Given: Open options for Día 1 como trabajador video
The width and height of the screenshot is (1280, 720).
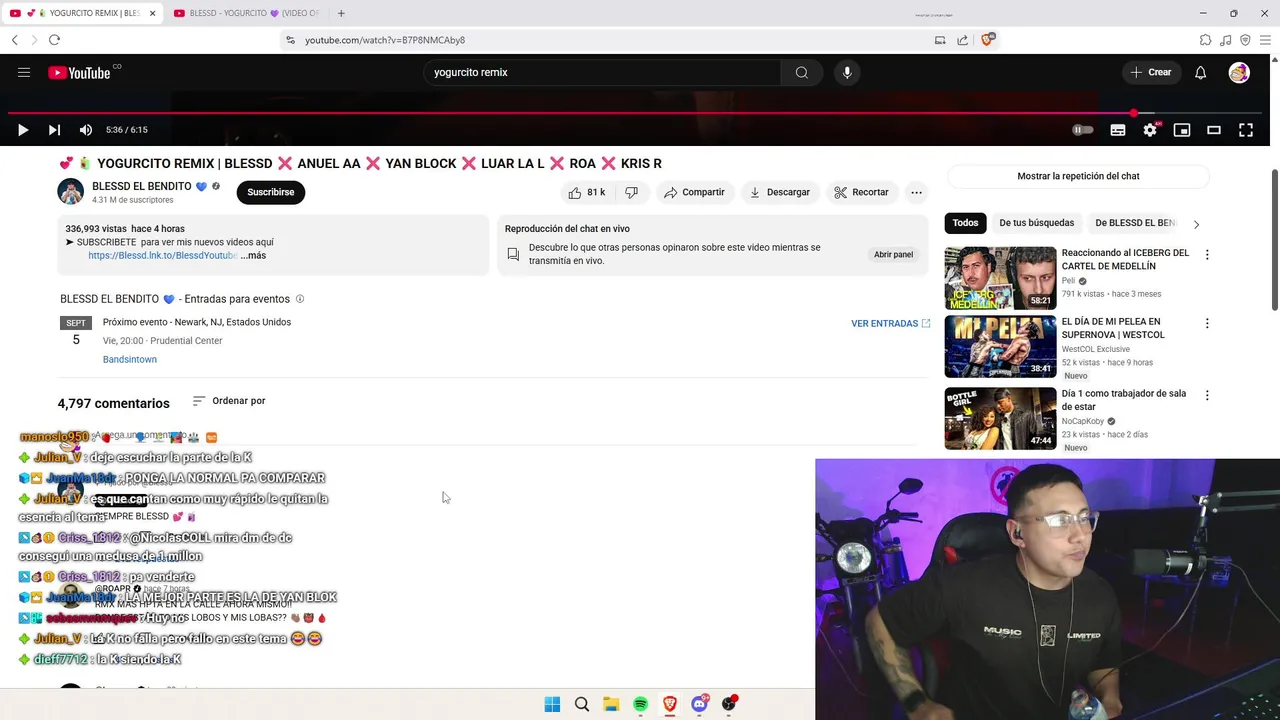Looking at the screenshot, I should click(x=1207, y=395).
